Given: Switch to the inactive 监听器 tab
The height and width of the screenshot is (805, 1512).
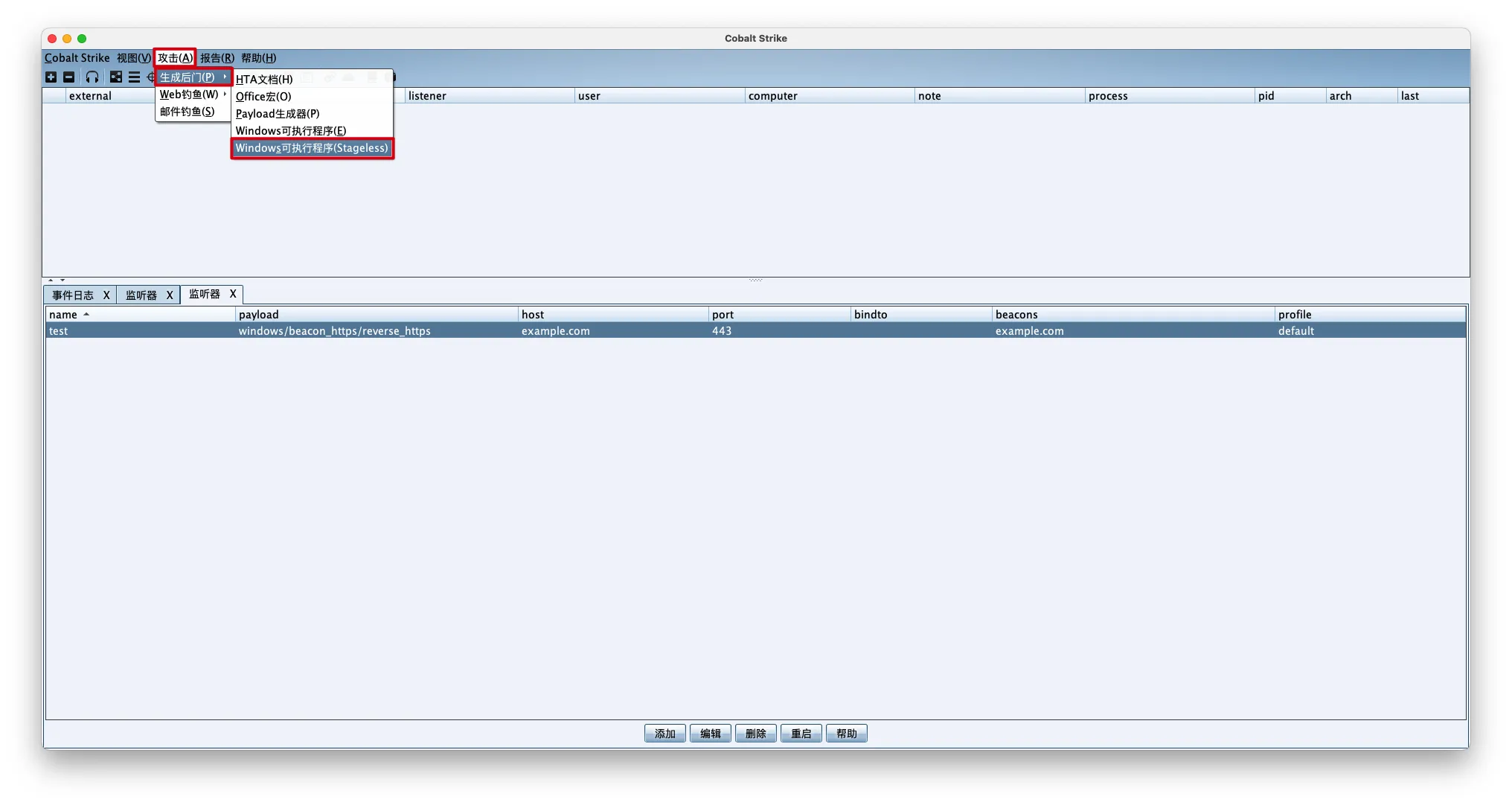Looking at the screenshot, I should point(141,295).
